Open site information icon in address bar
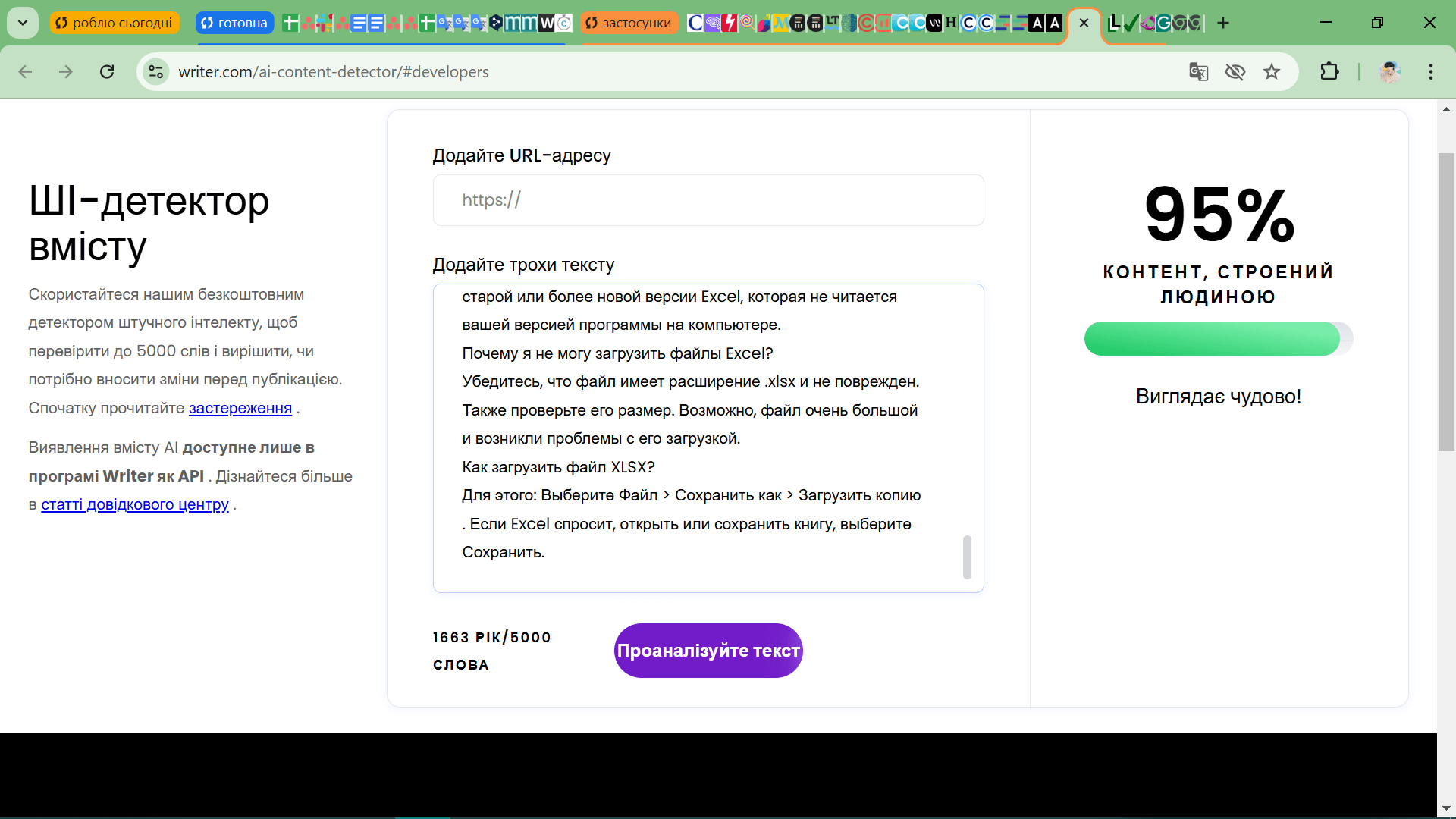 [156, 72]
